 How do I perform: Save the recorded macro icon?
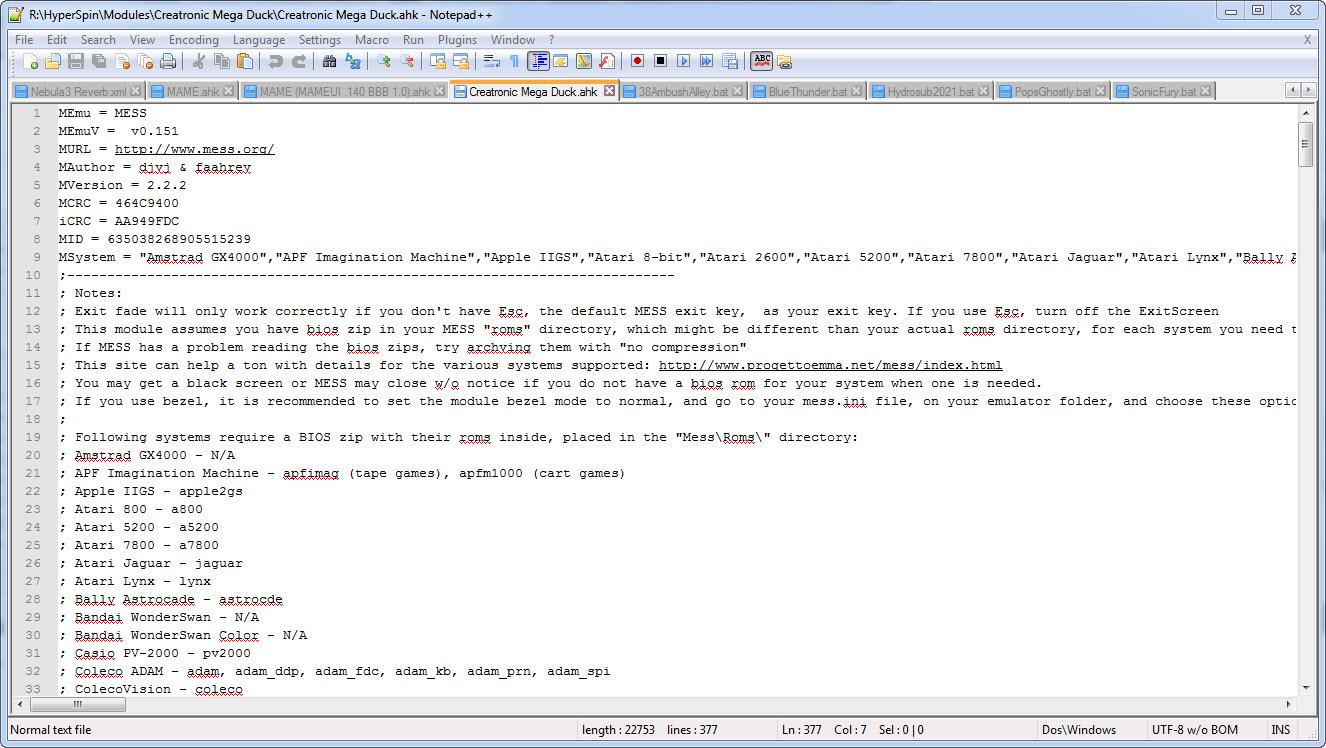click(x=729, y=61)
